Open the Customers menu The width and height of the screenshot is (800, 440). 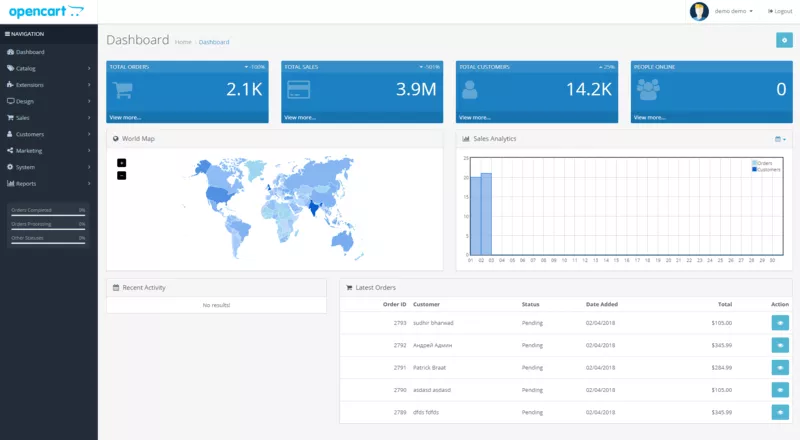(48, 134)
